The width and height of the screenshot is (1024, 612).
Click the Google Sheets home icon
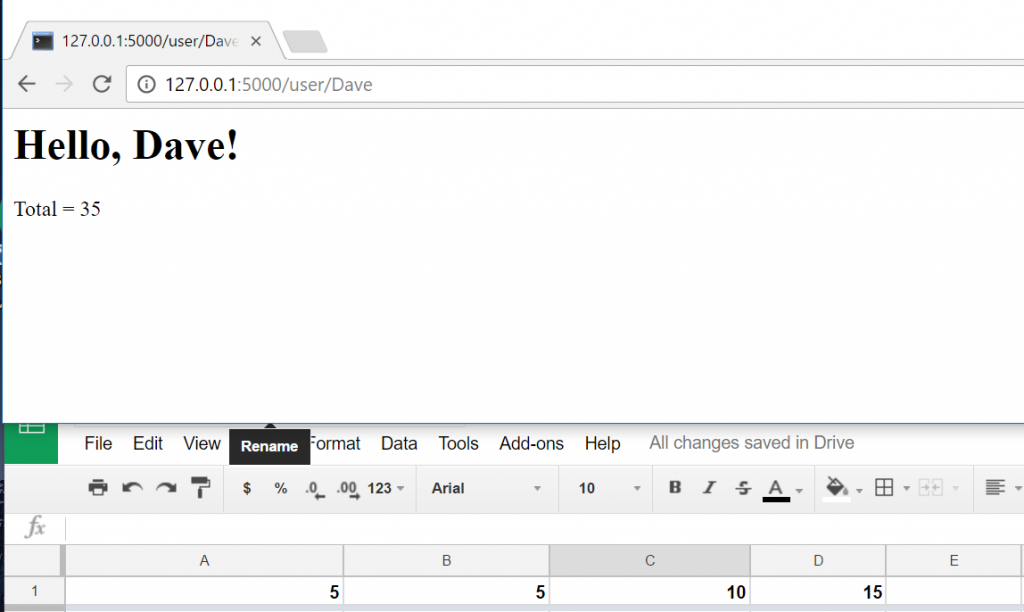[31, 443]
